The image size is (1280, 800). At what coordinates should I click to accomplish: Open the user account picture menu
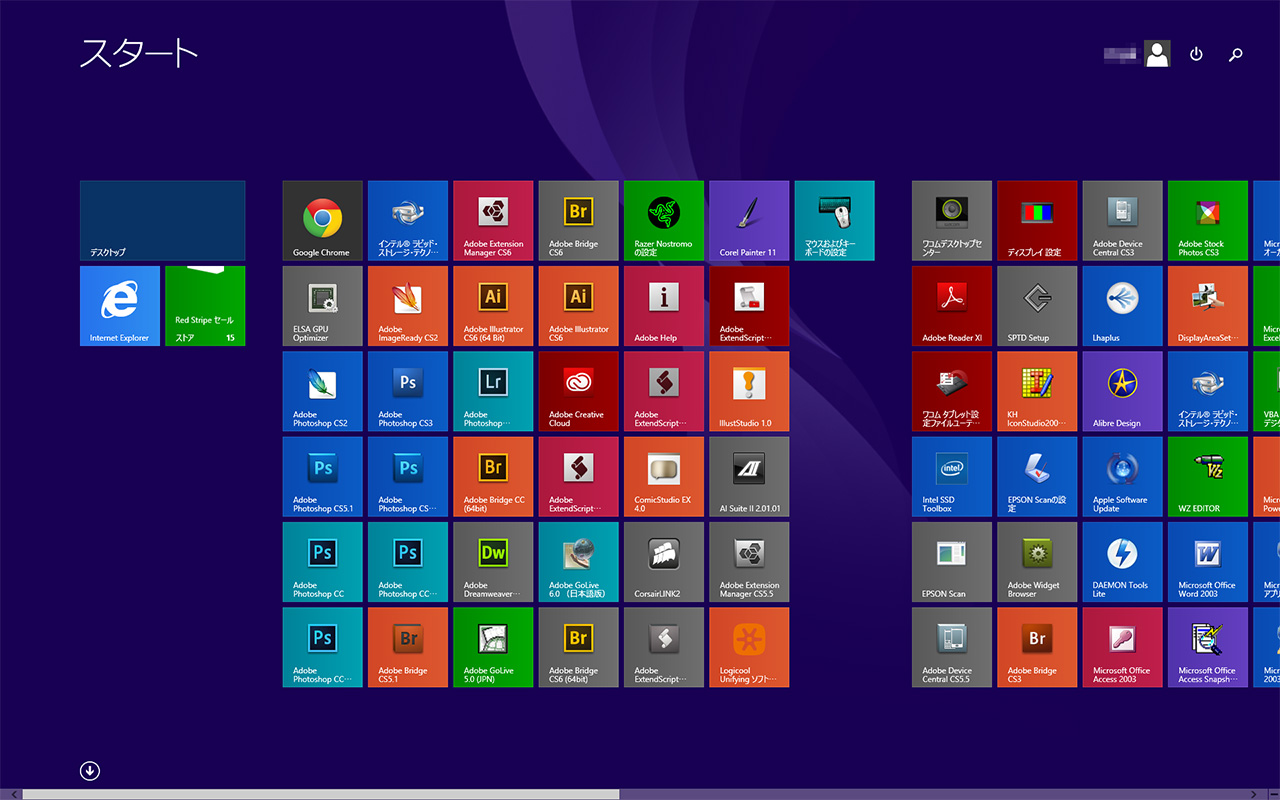(x=1157, y=54)
